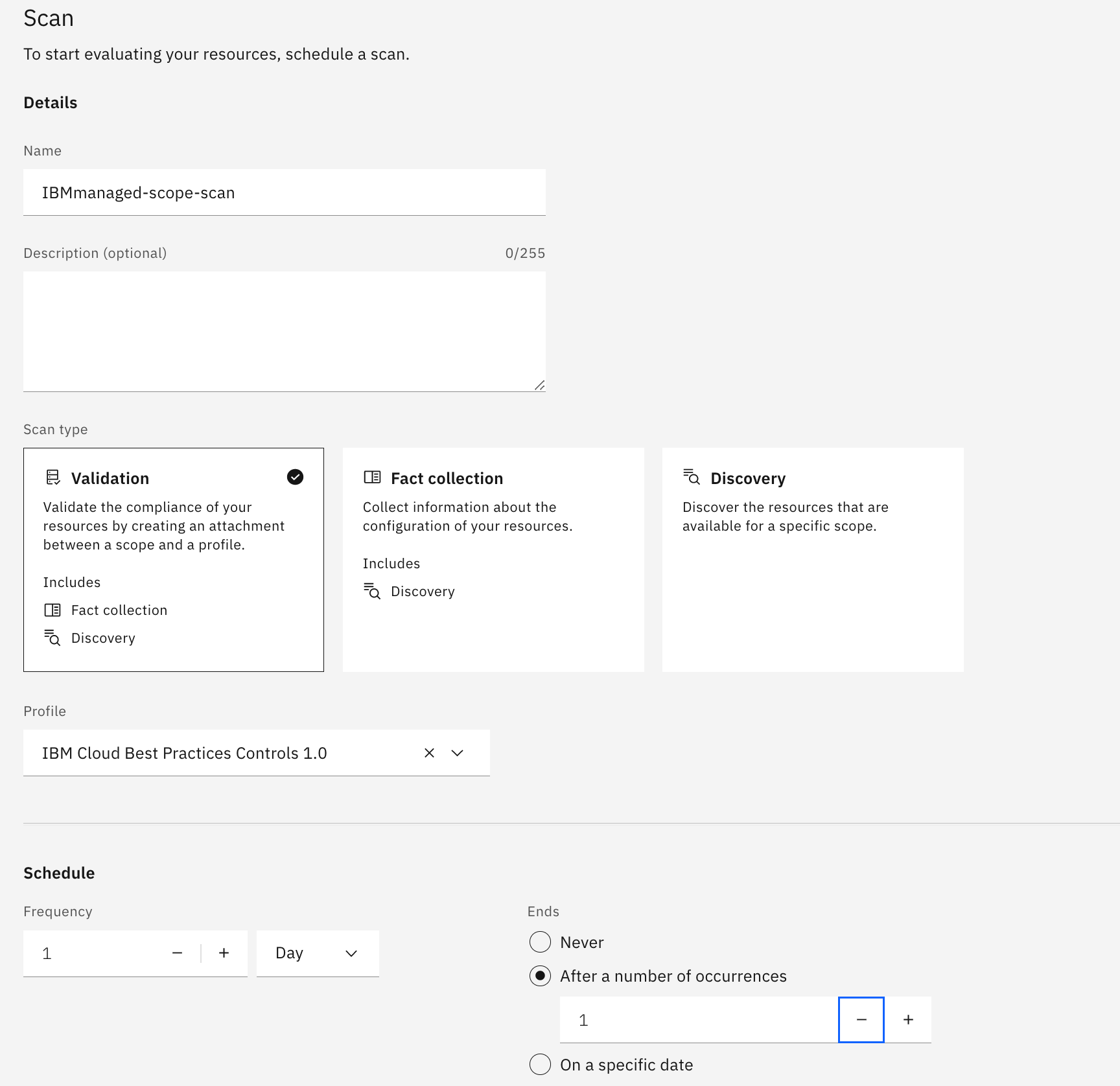Screen dimensions: 1120x1086
Task: Select the Never ends option
Action: coord(540,942)
